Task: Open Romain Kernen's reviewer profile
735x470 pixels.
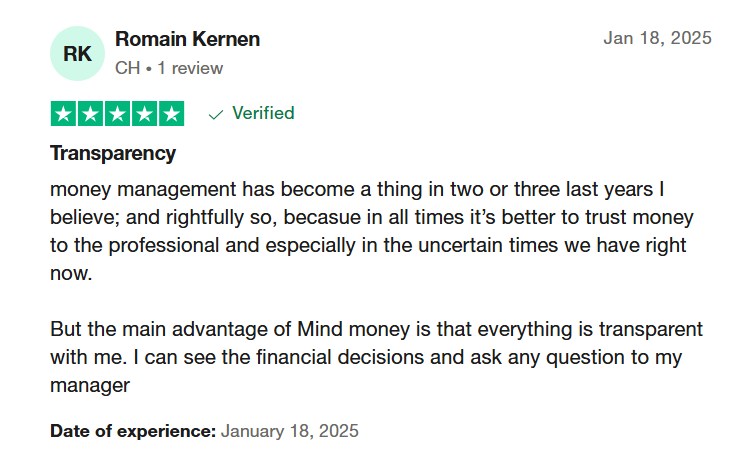Action: (x=188, y=39)
